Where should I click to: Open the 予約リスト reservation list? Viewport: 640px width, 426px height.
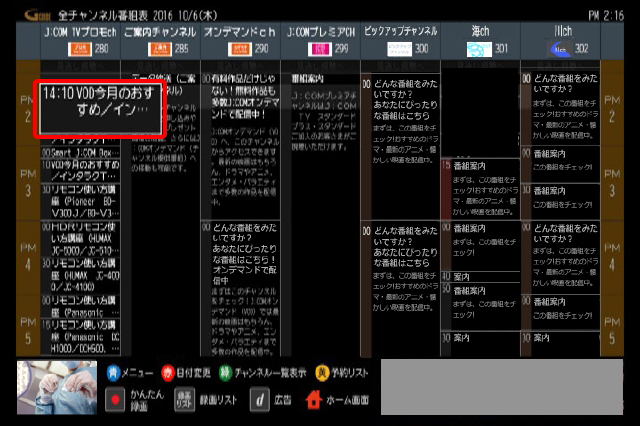pyautogui.click(x=350, y=373)
